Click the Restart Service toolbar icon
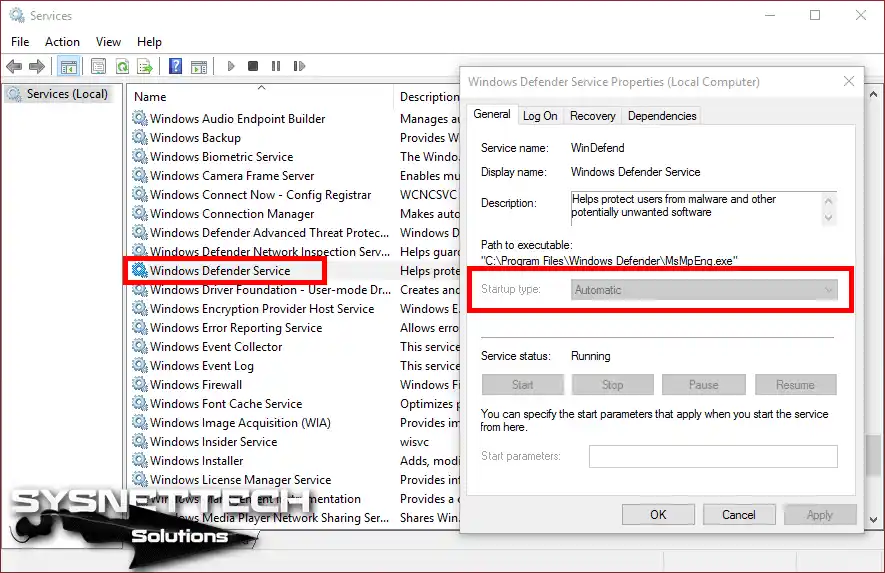885x573 pixels. point(299,67)
